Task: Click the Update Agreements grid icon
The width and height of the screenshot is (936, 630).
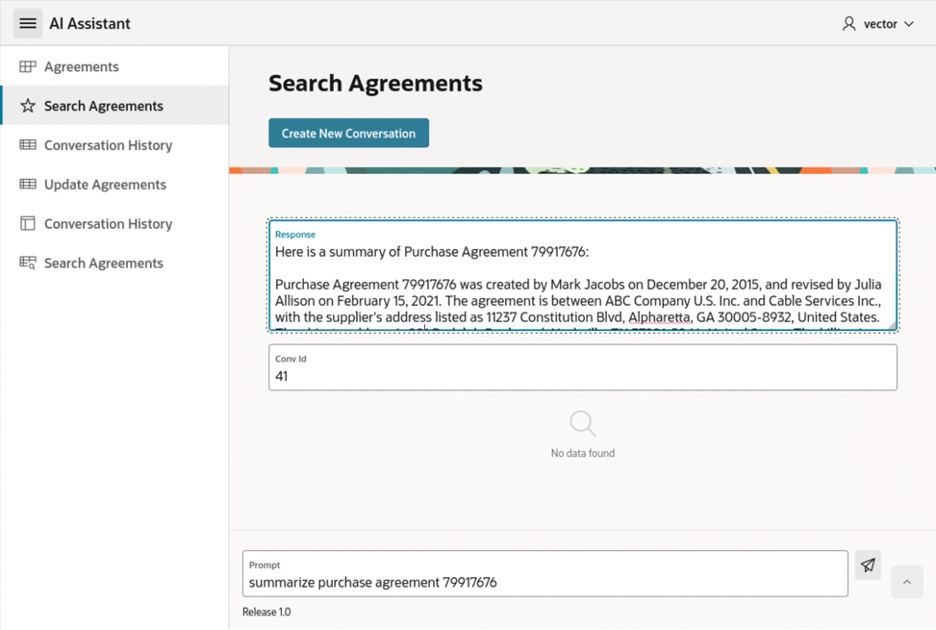Action: click(x=28, y=185)
